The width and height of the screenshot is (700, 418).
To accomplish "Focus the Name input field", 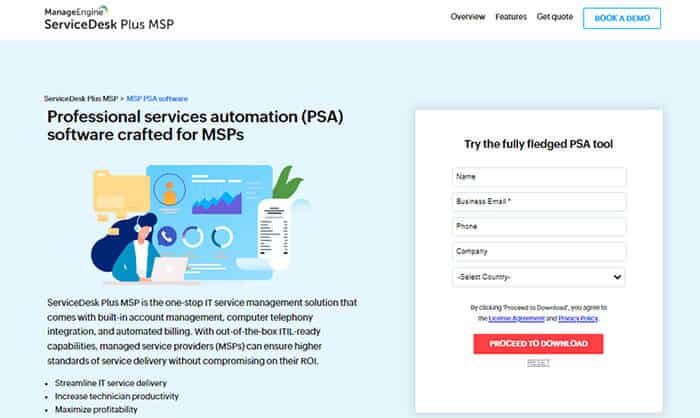I will [539, 177].
